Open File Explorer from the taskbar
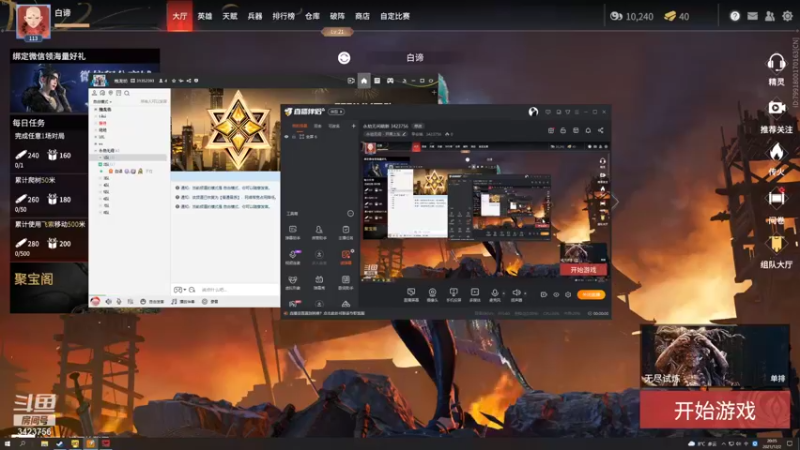The image size is (800, 450). pyautogui.click(x=44, y=444)
